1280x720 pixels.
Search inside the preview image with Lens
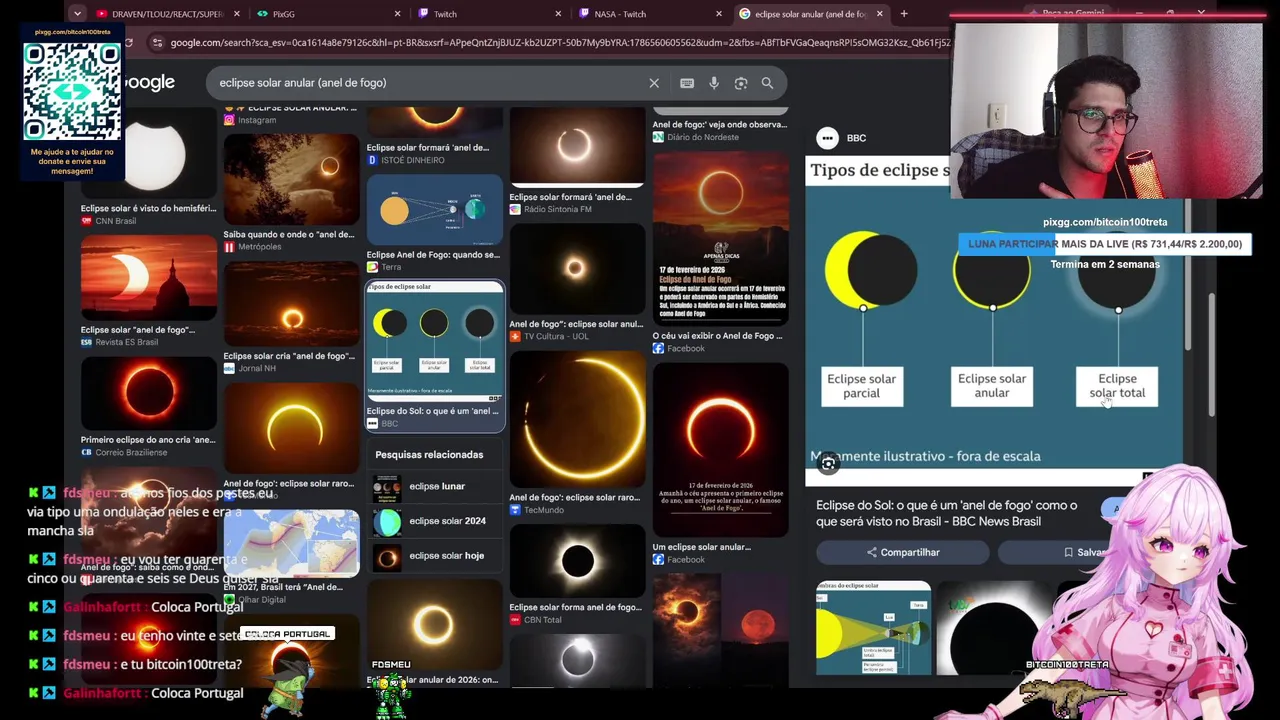[828, 463]
